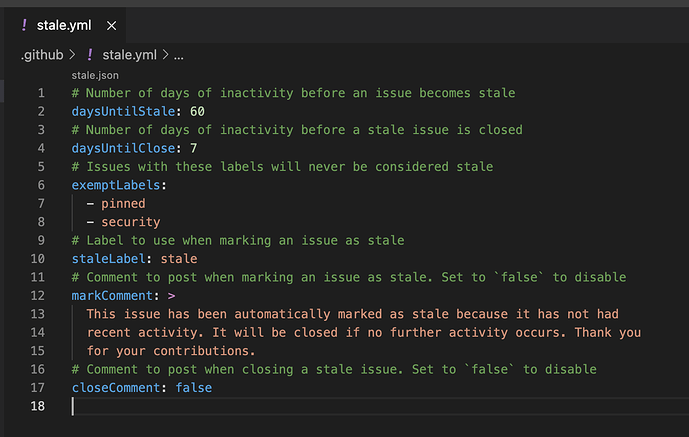This screenshot has height=437, width=689.
Task: Click the comment 'before a stale issue is closed'
Action: (297, 130)
